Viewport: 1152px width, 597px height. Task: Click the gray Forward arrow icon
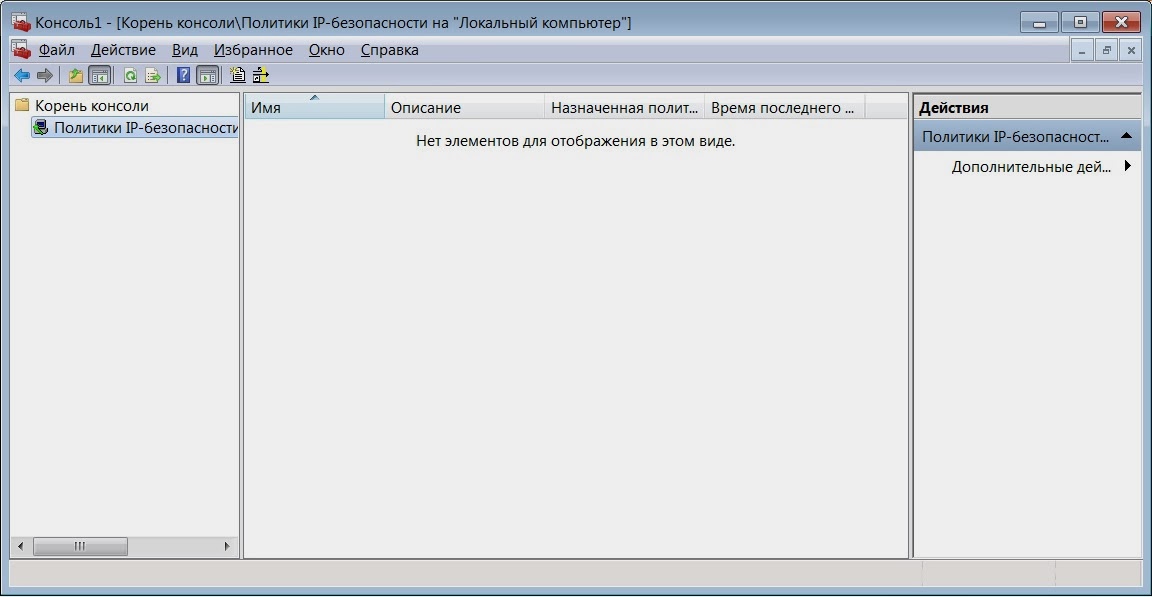click(45, 75)
